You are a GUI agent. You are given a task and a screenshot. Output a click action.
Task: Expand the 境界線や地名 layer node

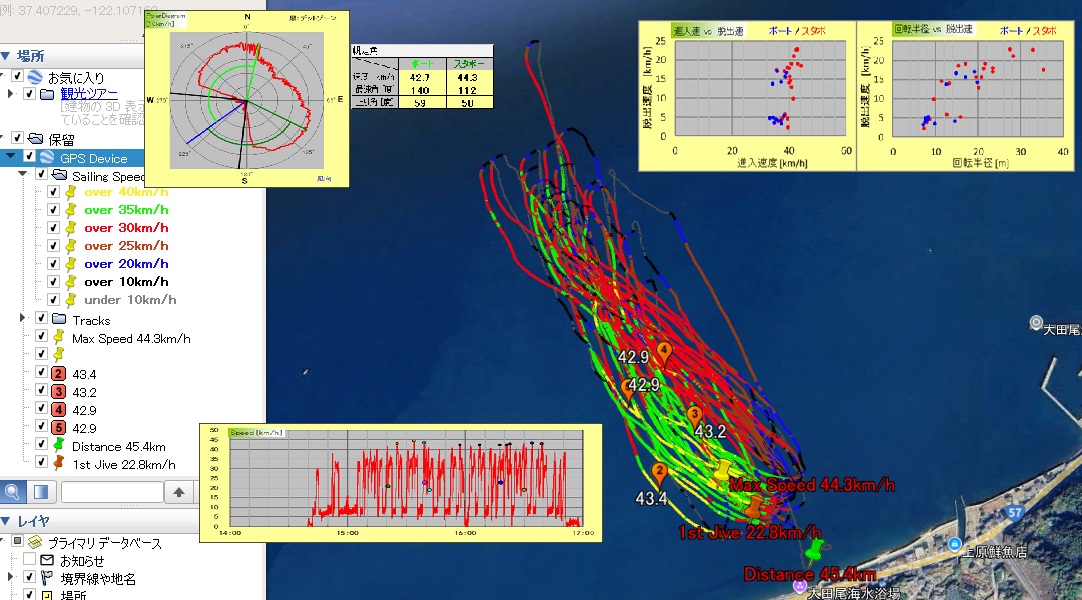coord(10,577)
